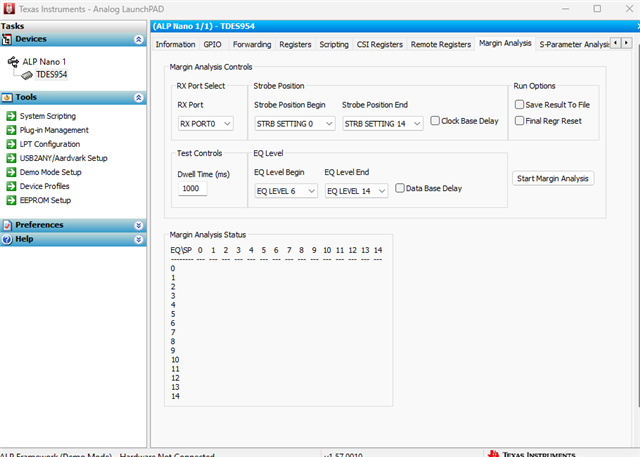This screenshot has height=457, width=640.
Task: Open System Scripting tool link
Action: (48, 116)
